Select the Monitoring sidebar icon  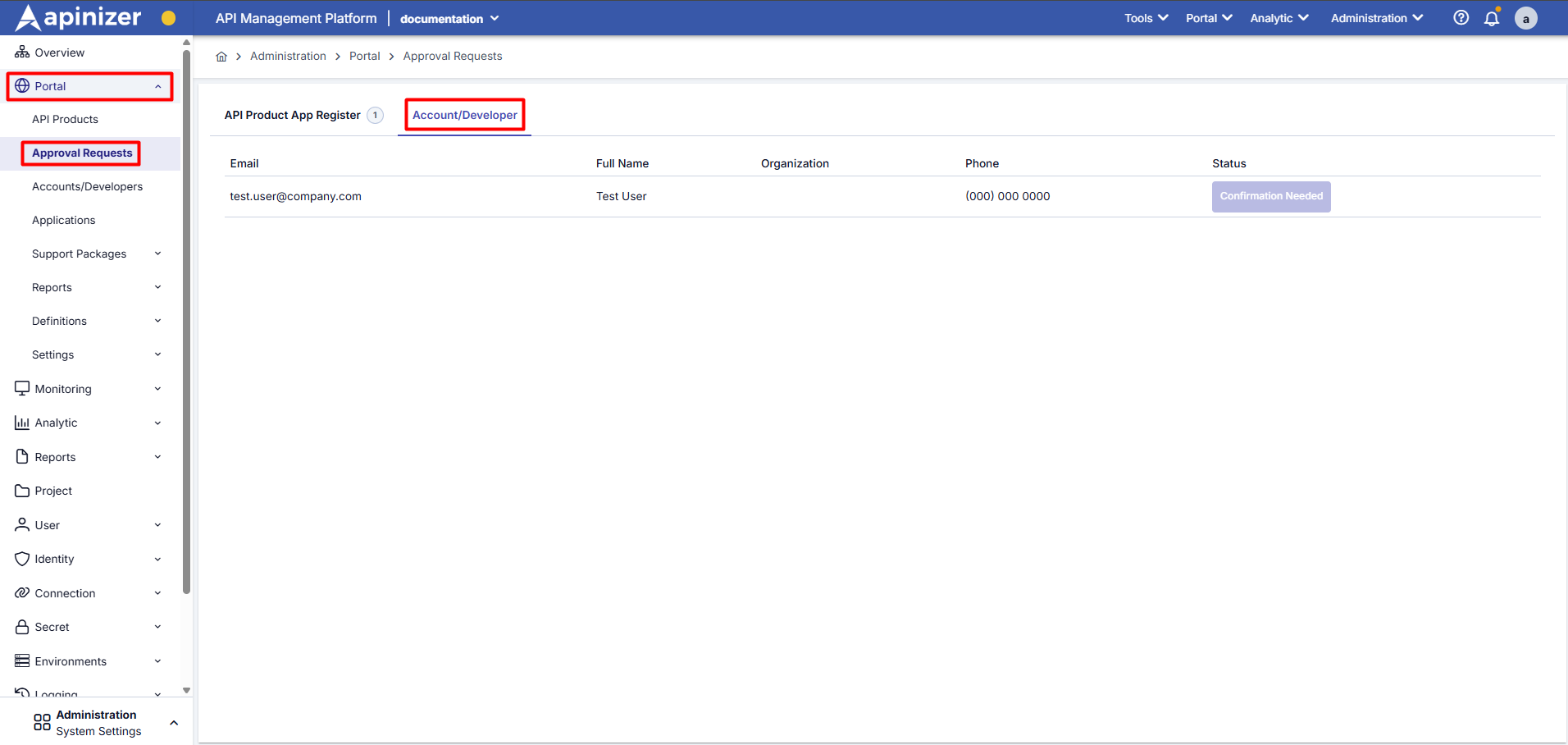point(21,388)
